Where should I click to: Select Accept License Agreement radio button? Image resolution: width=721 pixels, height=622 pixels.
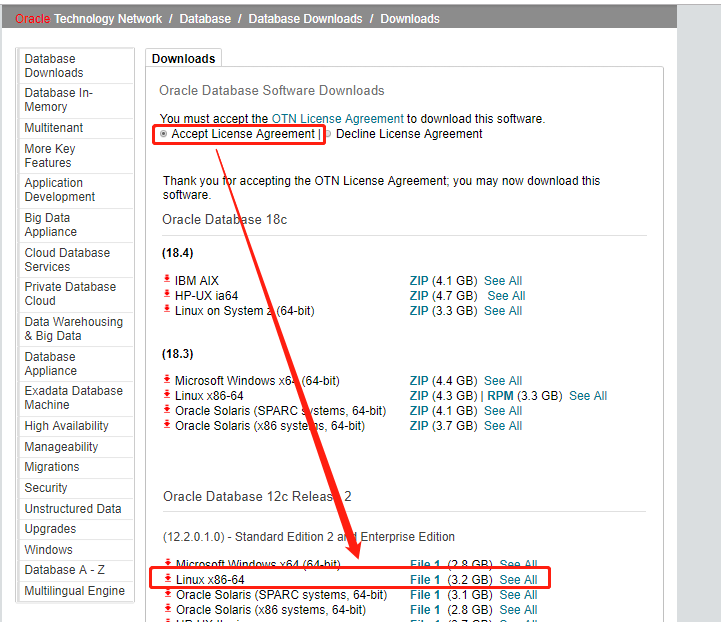(163, 134)
